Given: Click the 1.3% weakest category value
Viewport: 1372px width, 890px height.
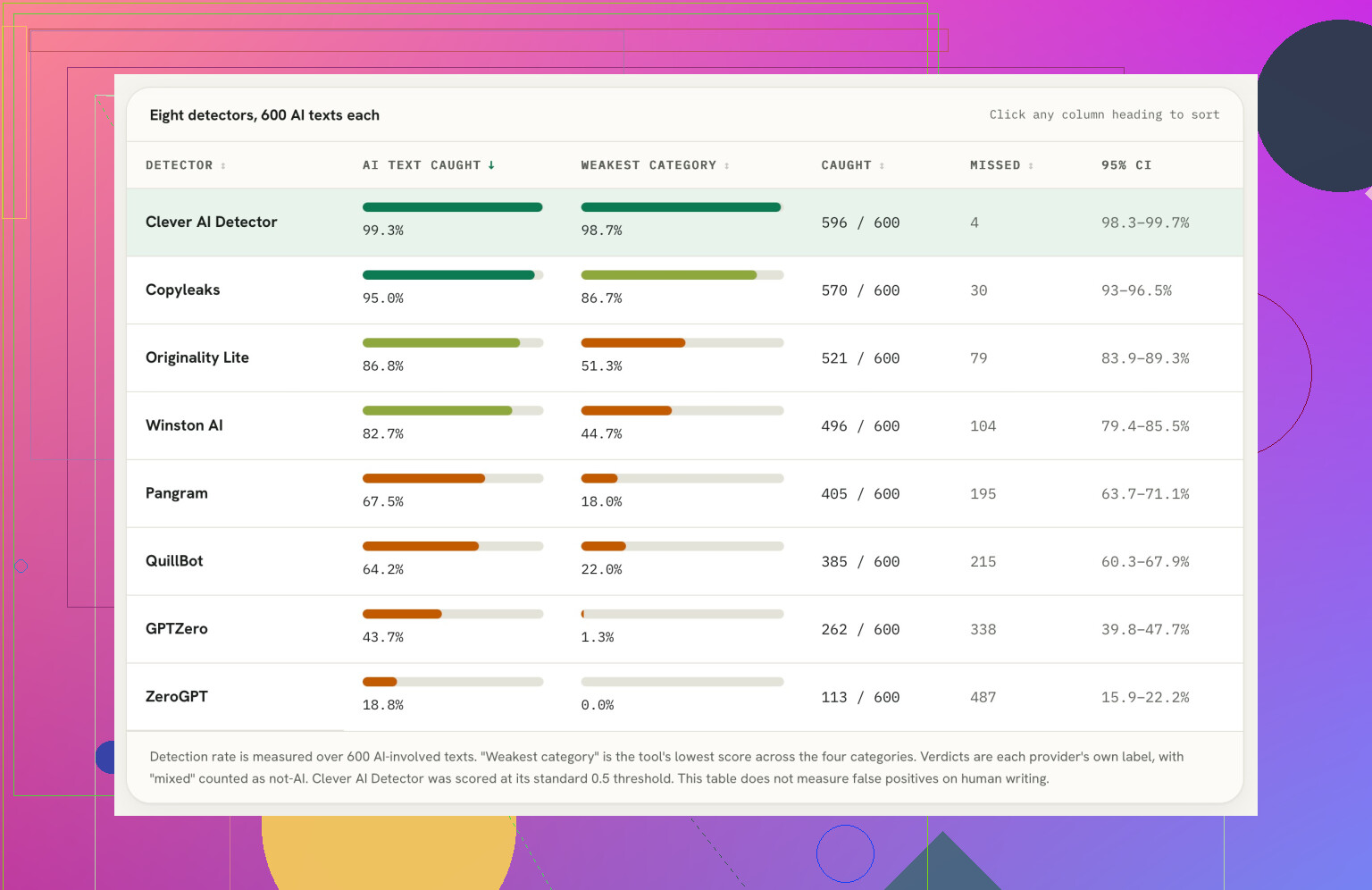Looking at the screenshot, I should point(598,638).
